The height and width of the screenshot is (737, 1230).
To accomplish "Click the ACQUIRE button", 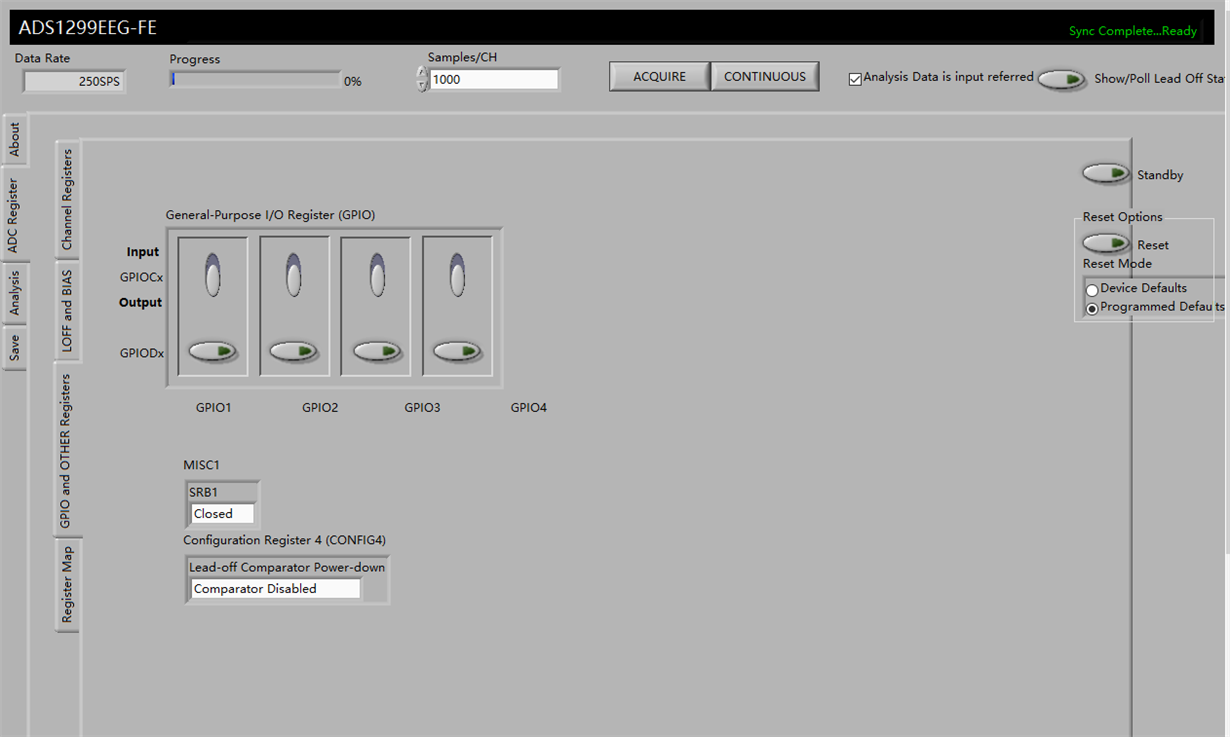I will (x=660, y=76).
